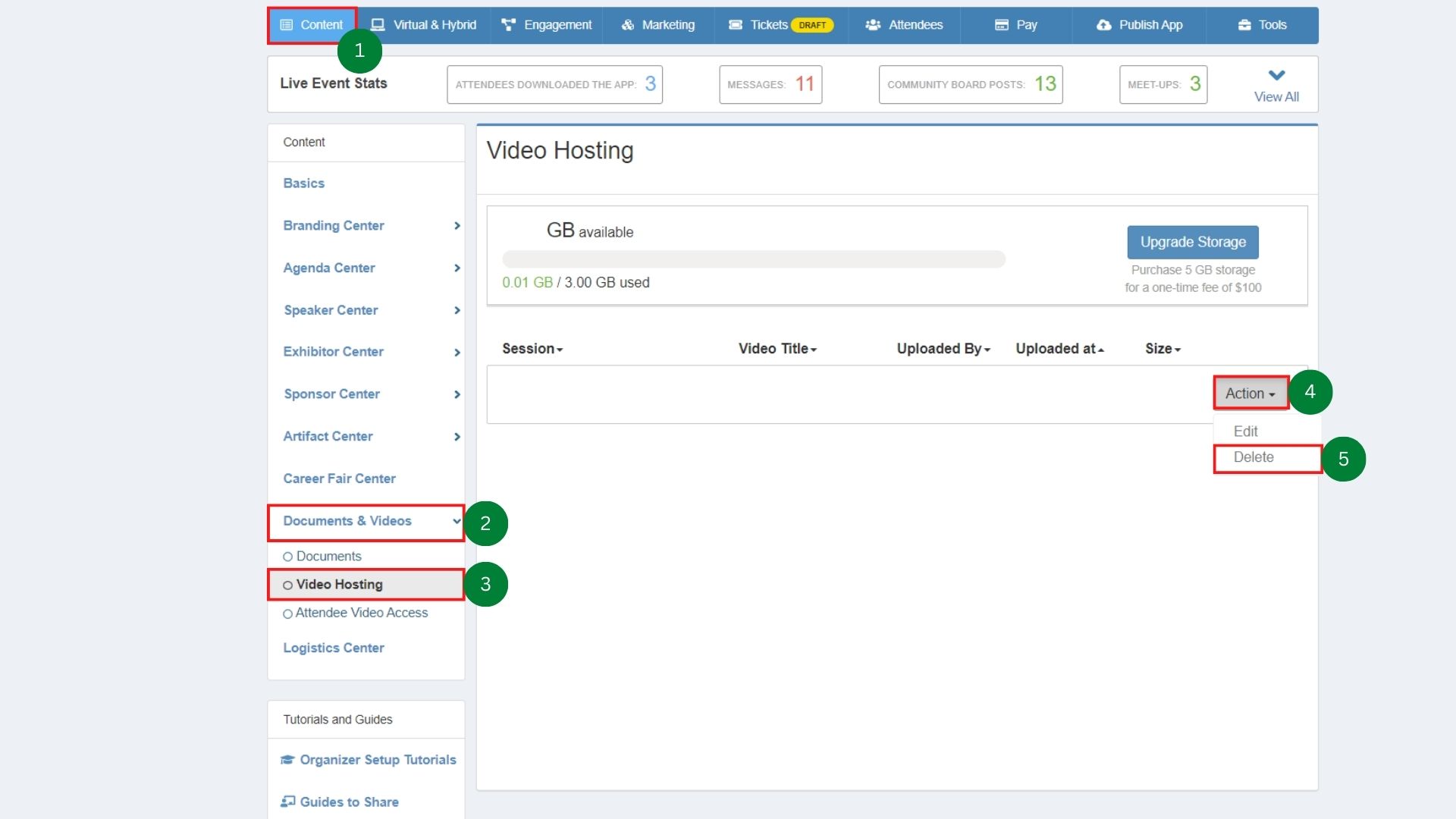Click the storage usage progress bar
Image resolution: width=1456 pixels, height=819 pixels.
754,259
